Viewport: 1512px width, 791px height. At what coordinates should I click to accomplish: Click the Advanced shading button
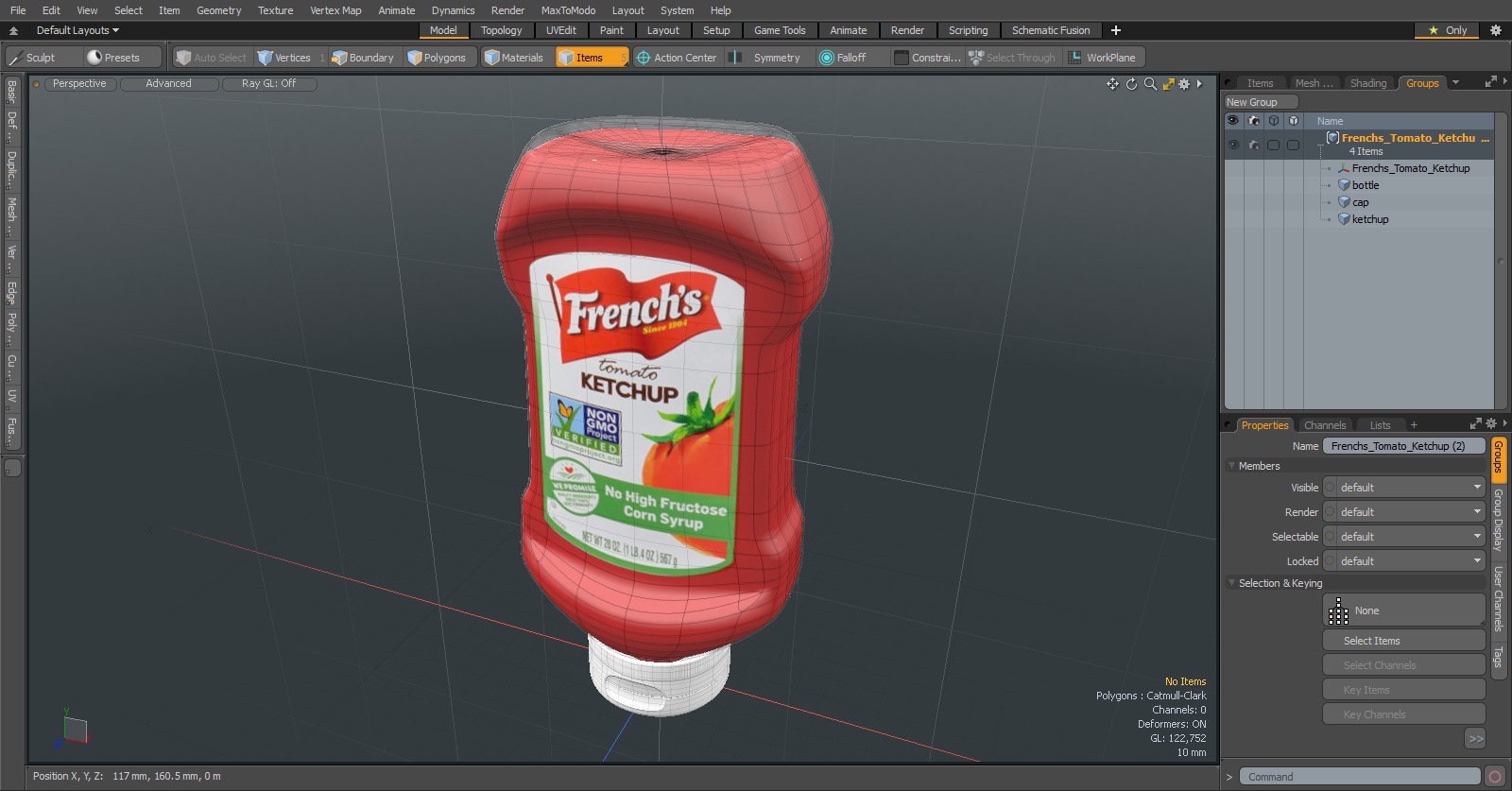point(169,84)
